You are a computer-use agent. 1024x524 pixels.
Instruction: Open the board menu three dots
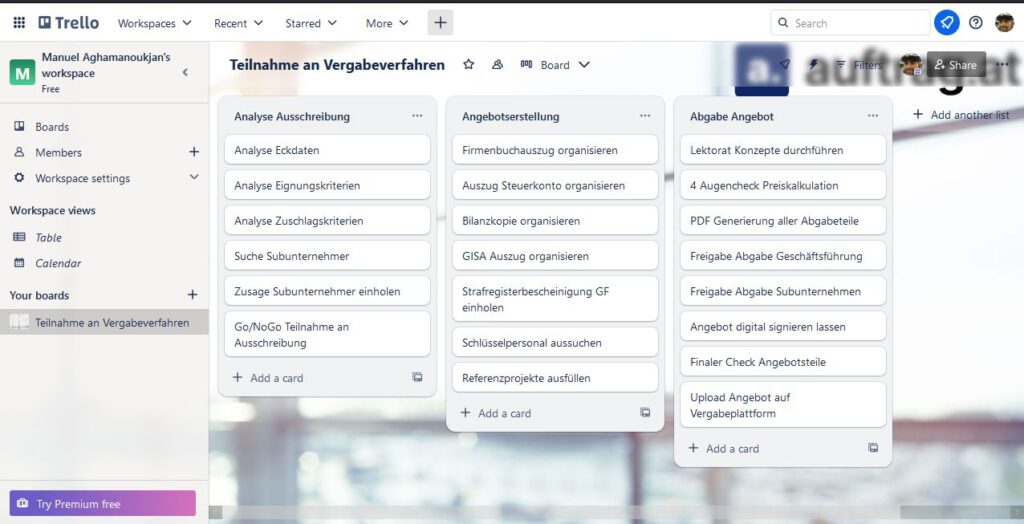pyautogui.click(x=1002, y=65)
